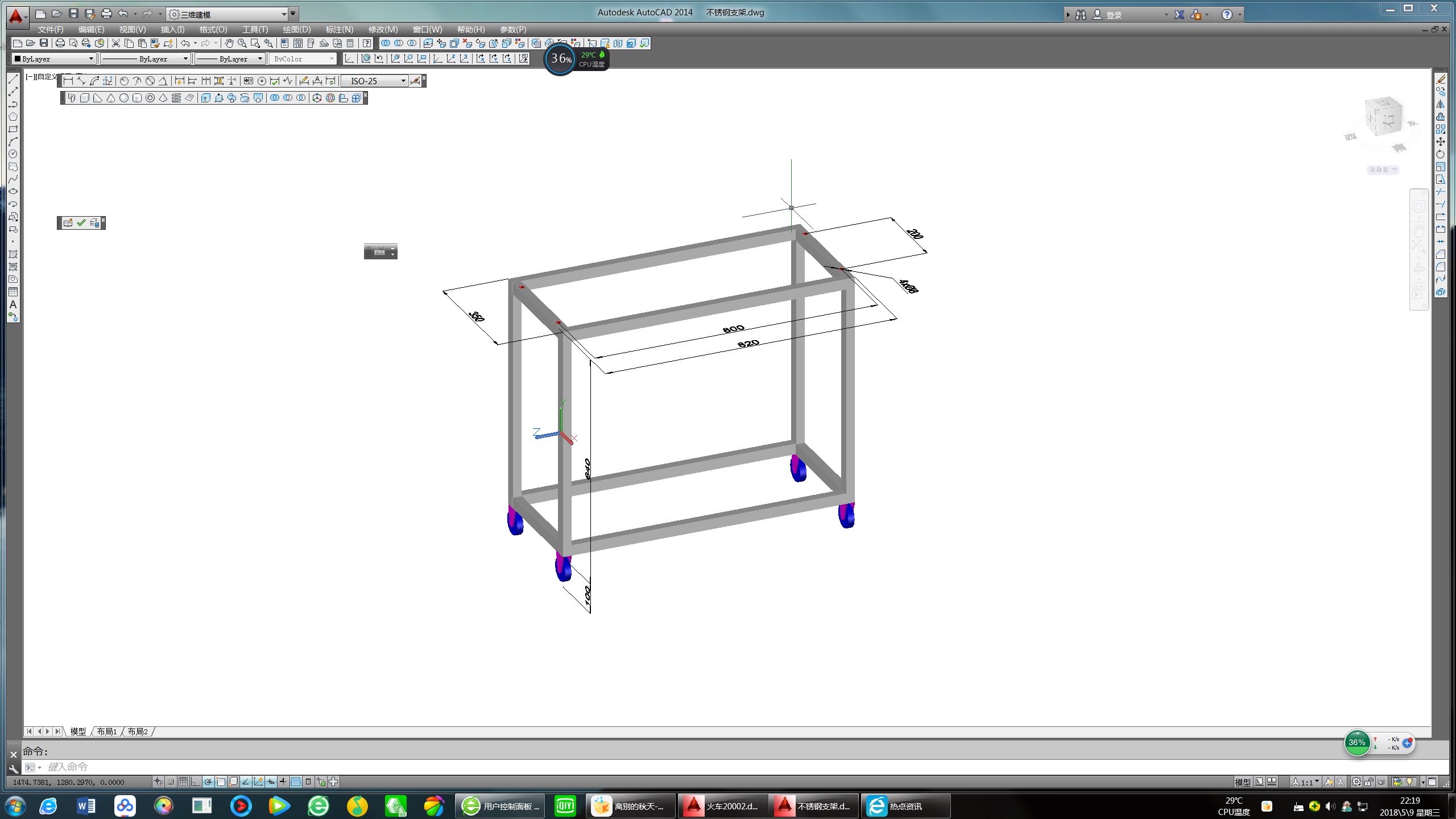This screenshot has width=1456, height=819.
Task: Select the Sphere solid tool
Action: pos(123,98)
